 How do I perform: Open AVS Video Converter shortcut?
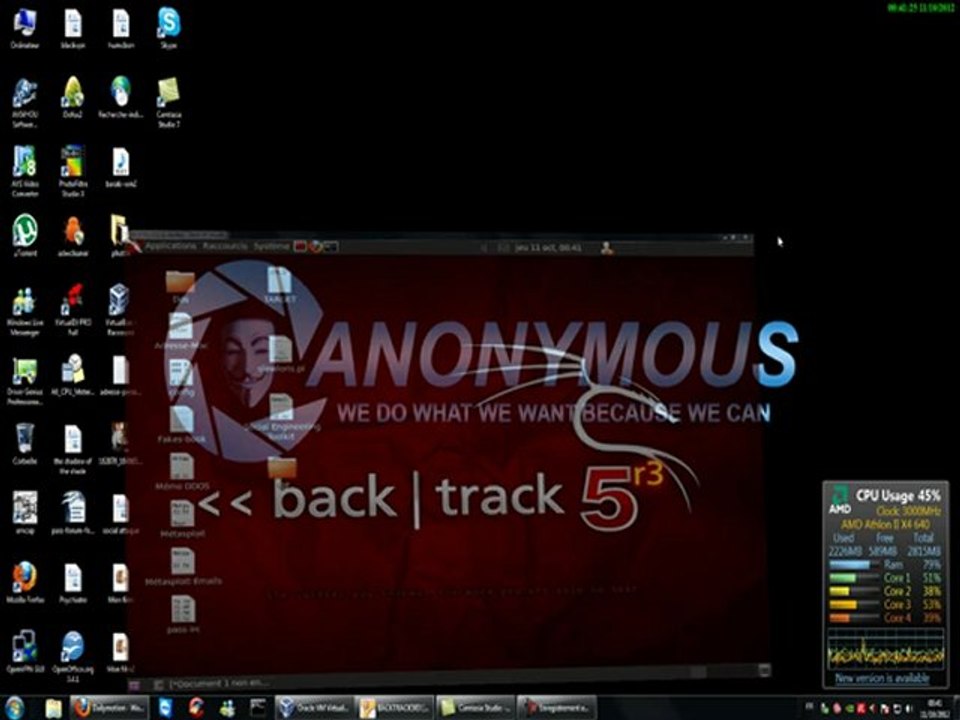click(x=24, y=163)
